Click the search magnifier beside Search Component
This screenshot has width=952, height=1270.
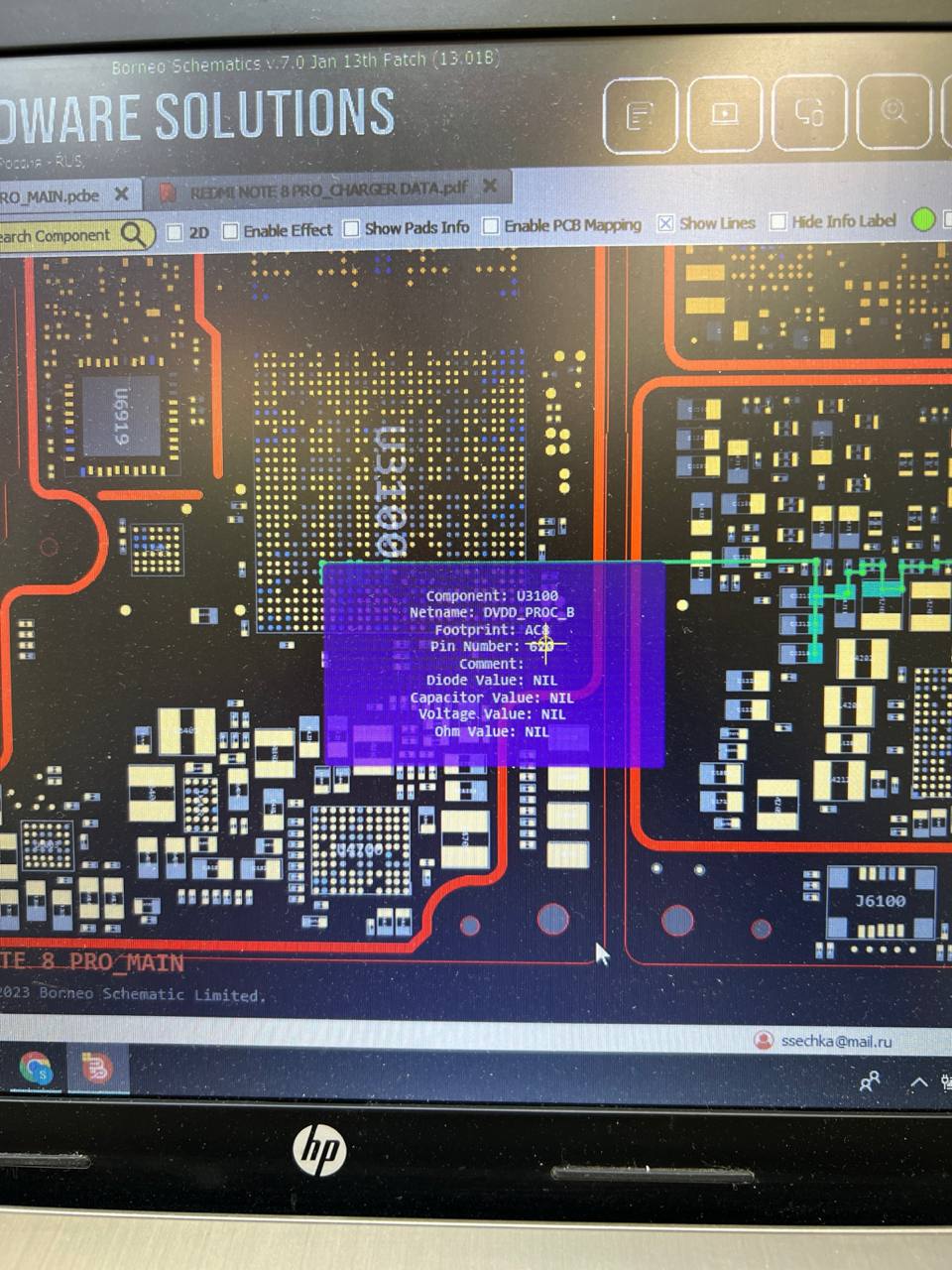click(x=134, y=235)
